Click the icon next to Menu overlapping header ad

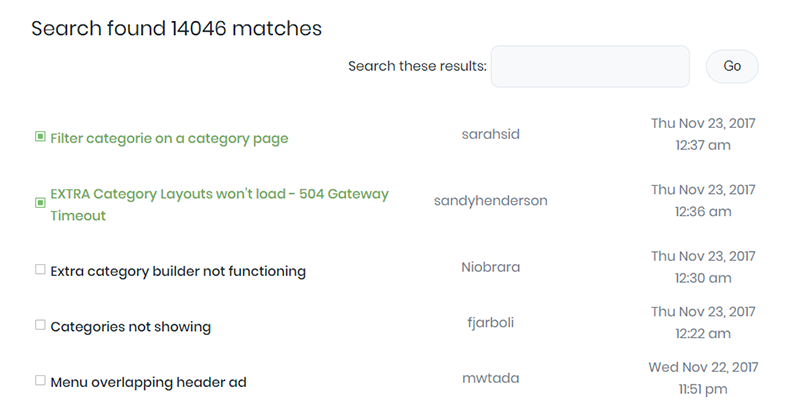pyautogui.click(x=40, y=380)
